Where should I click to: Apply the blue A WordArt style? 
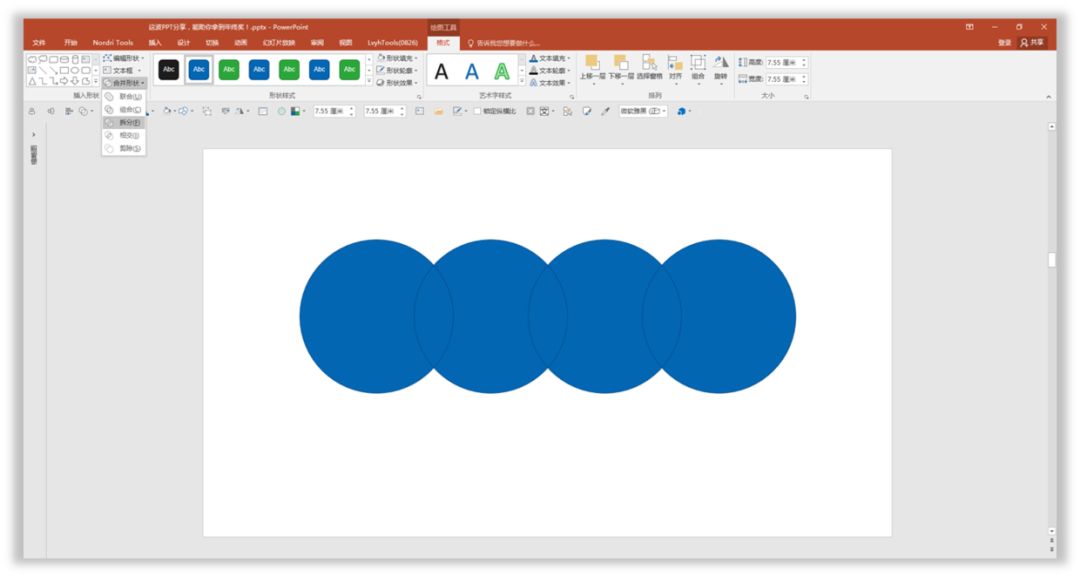472,71
